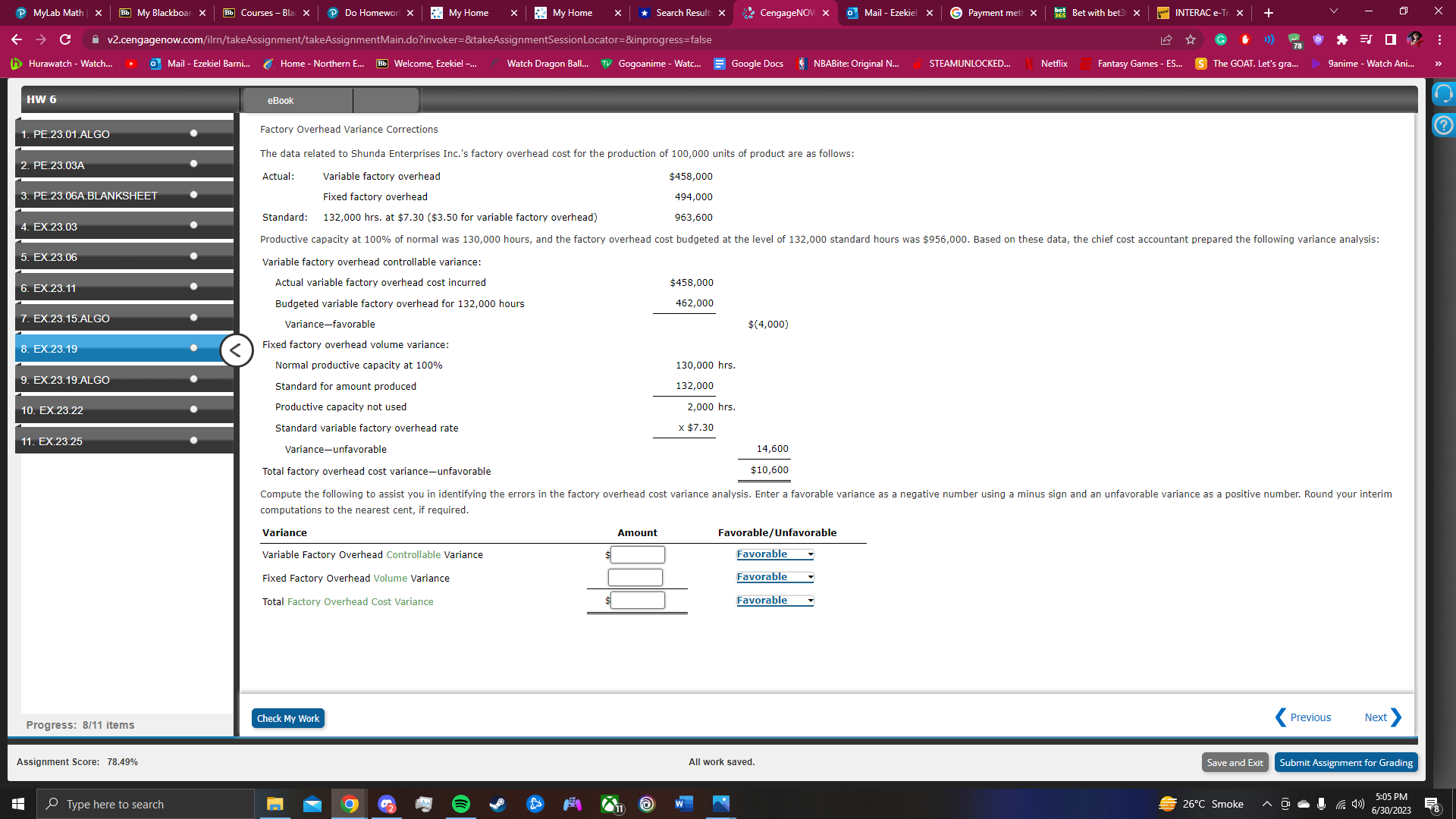The width and height of the screenshot is (1456, 819).
Task: Open Total Cost Variance Favorable dropdown
Action: tap(774, 601)
